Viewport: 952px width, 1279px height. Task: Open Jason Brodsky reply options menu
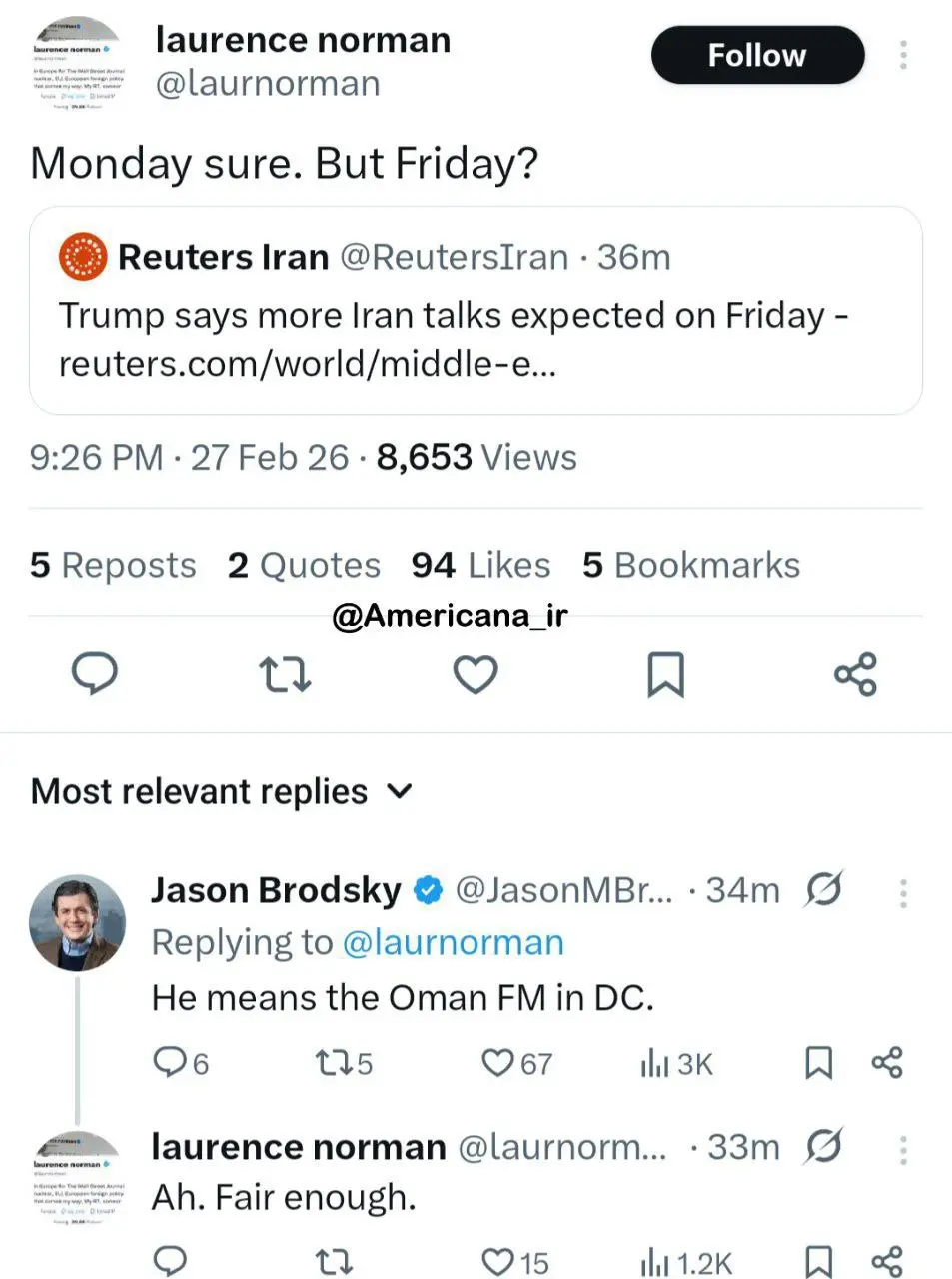pos(903,892)
